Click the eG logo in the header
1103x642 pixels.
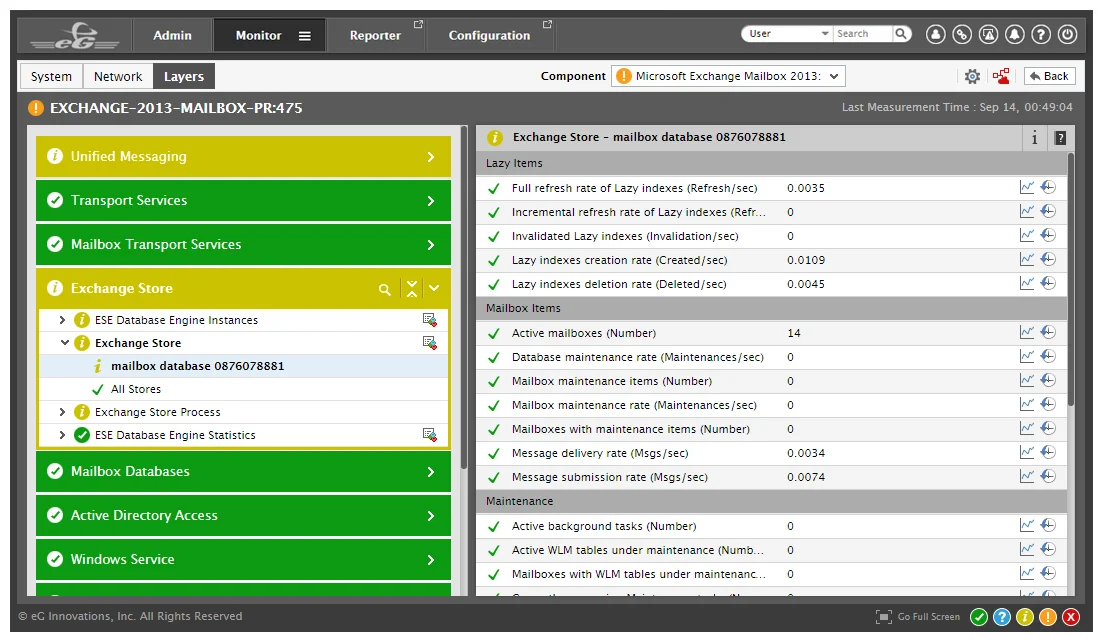pyautogui.click(x=75, y=35)
